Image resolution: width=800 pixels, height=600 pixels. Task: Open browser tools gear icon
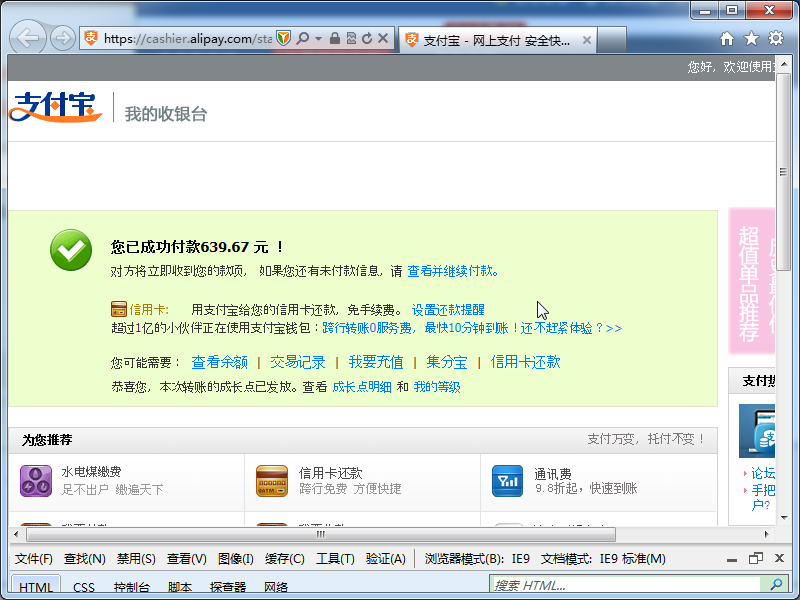776,38
